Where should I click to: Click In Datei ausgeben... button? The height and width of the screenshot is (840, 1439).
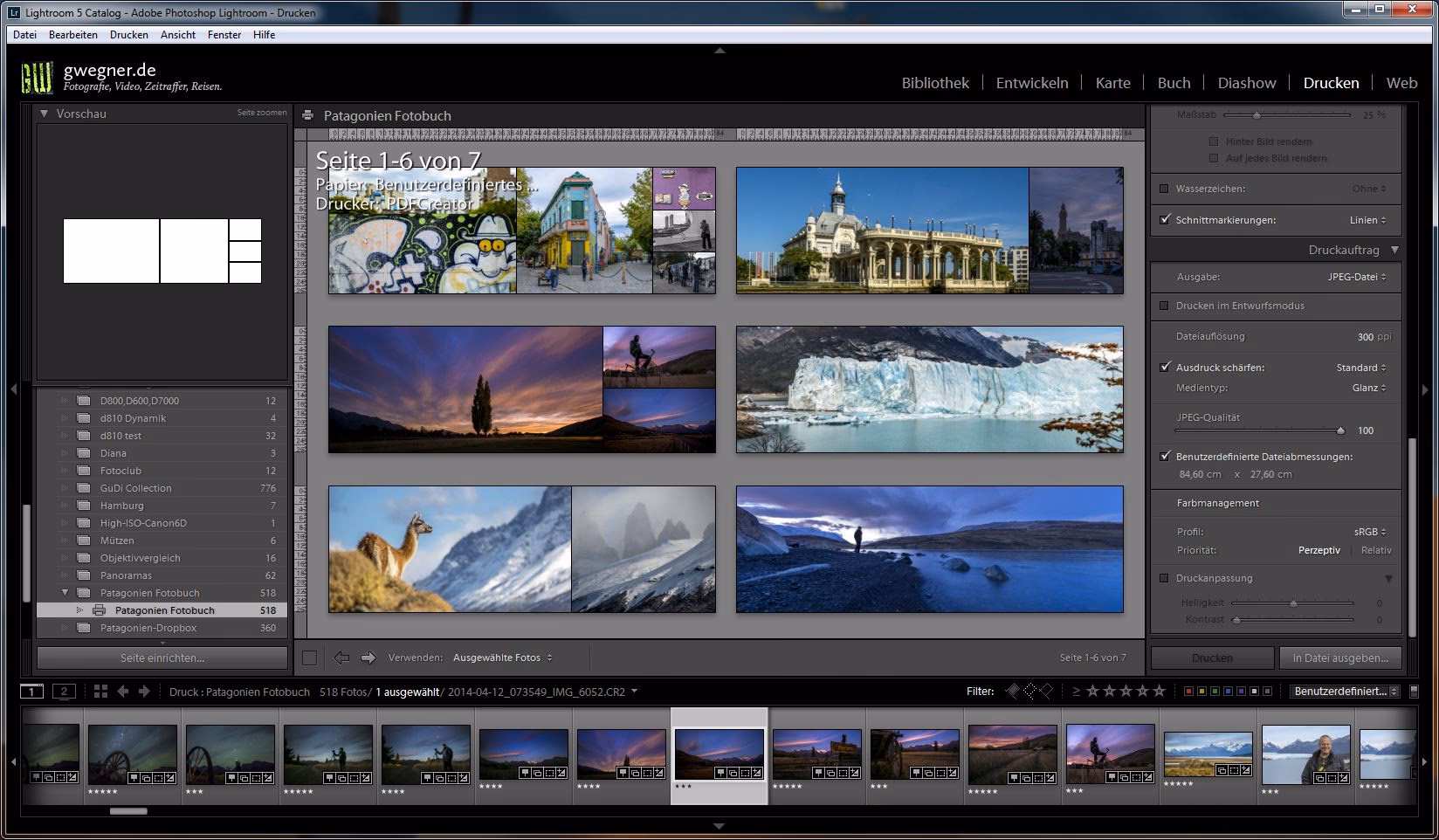coord(1340,658)
